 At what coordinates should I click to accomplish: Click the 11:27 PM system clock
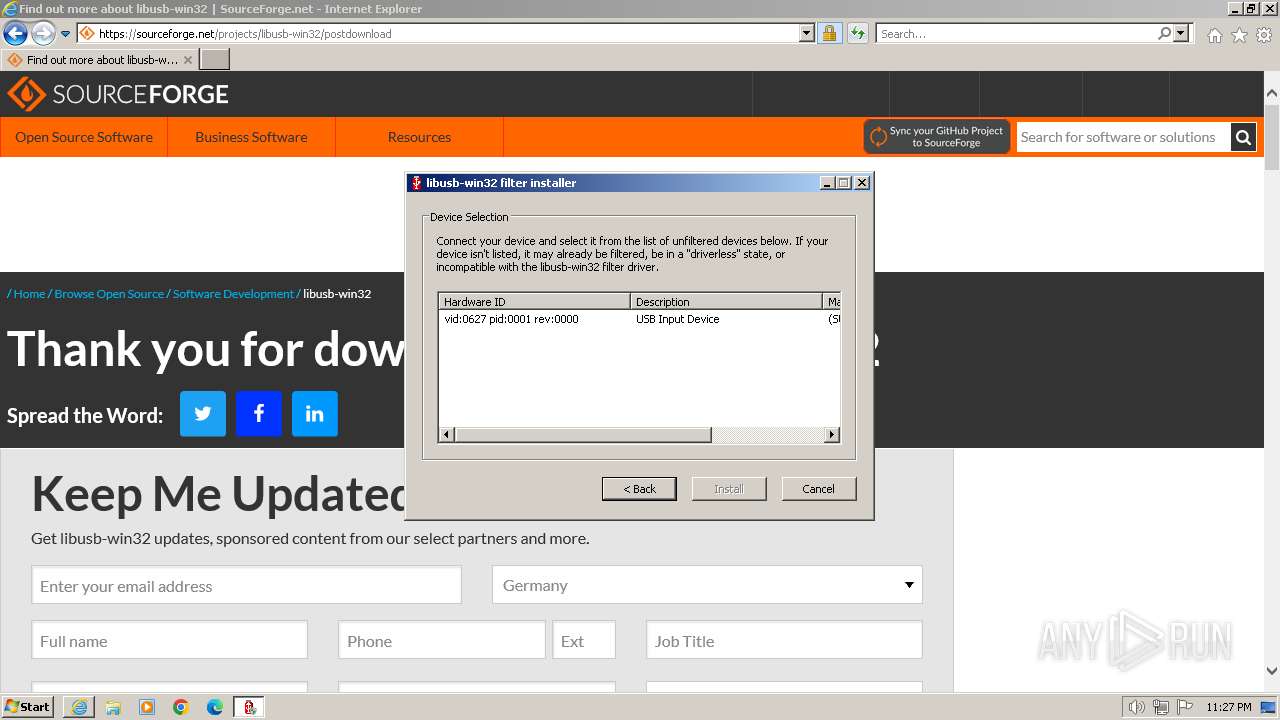[x=1228, y=707]
